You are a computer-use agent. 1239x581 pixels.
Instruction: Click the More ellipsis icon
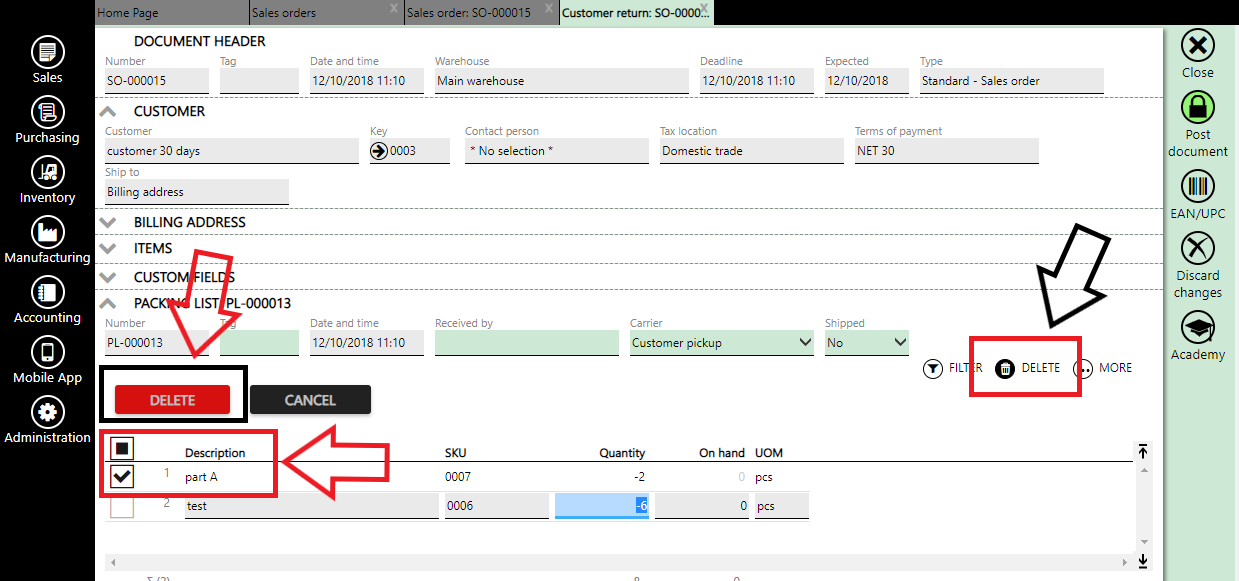click(1083, 368)
